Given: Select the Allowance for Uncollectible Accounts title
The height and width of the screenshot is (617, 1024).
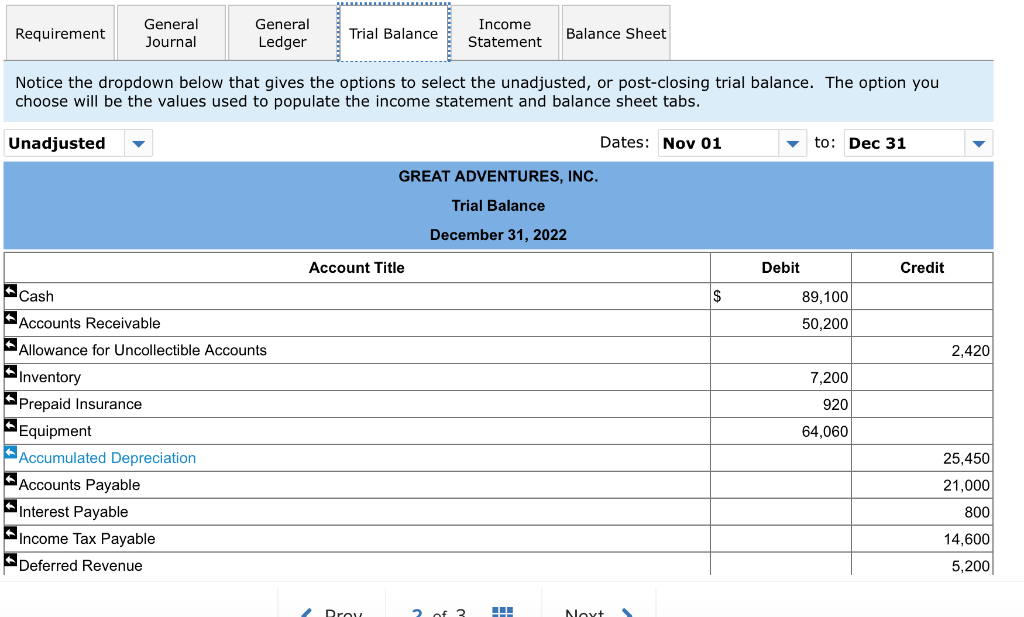Looking at the screenshot, I should [142, 351].
